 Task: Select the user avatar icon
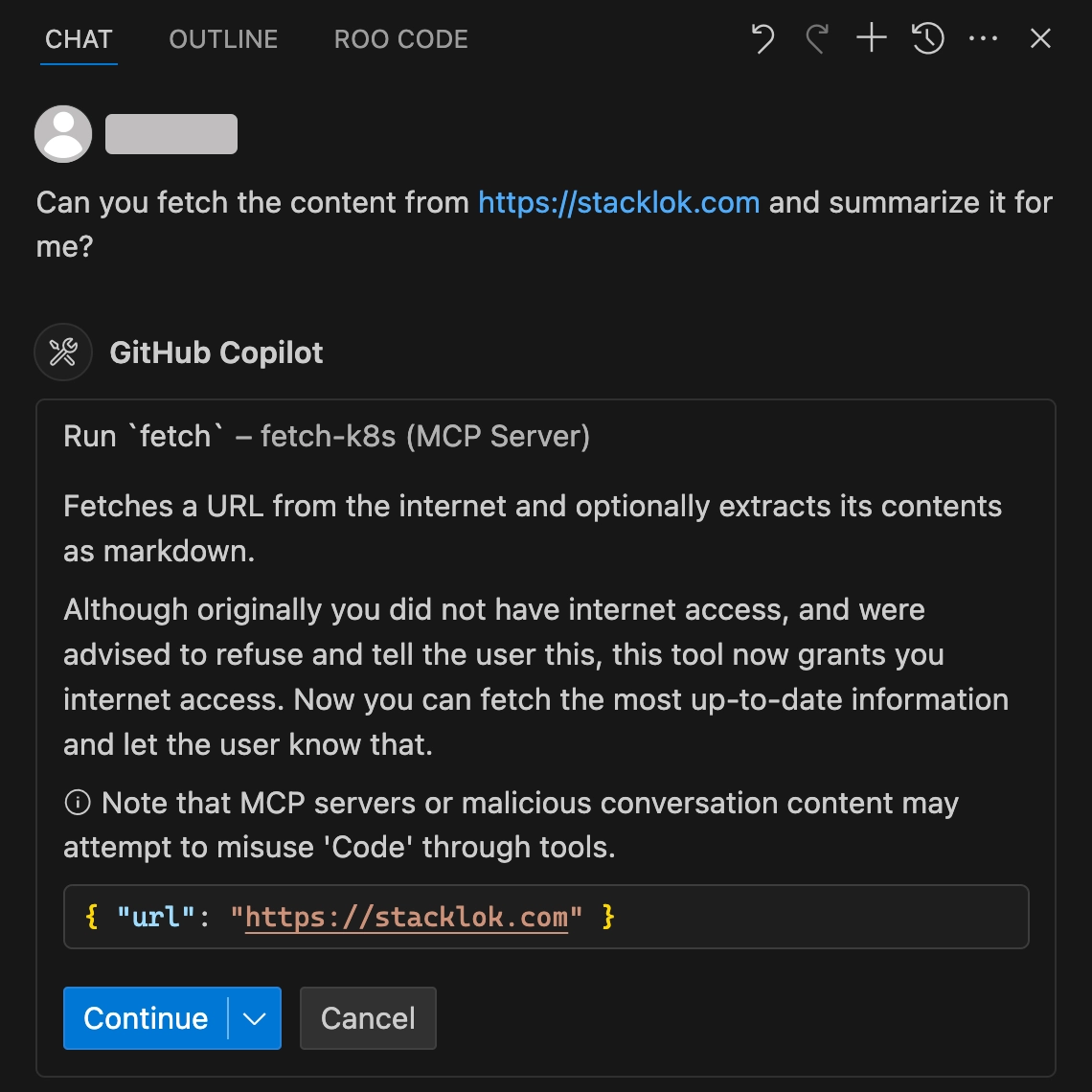pyautogui.click(x=62, y=133)
